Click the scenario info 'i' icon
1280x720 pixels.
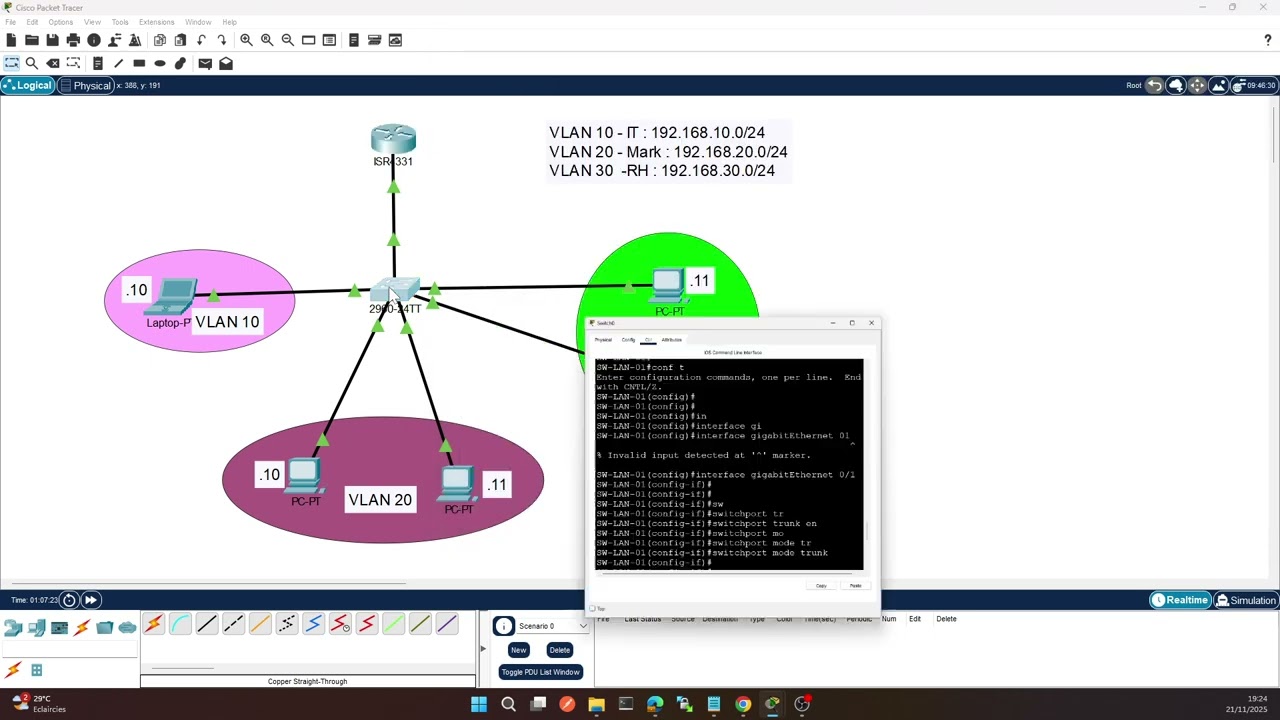coord(504,626)
